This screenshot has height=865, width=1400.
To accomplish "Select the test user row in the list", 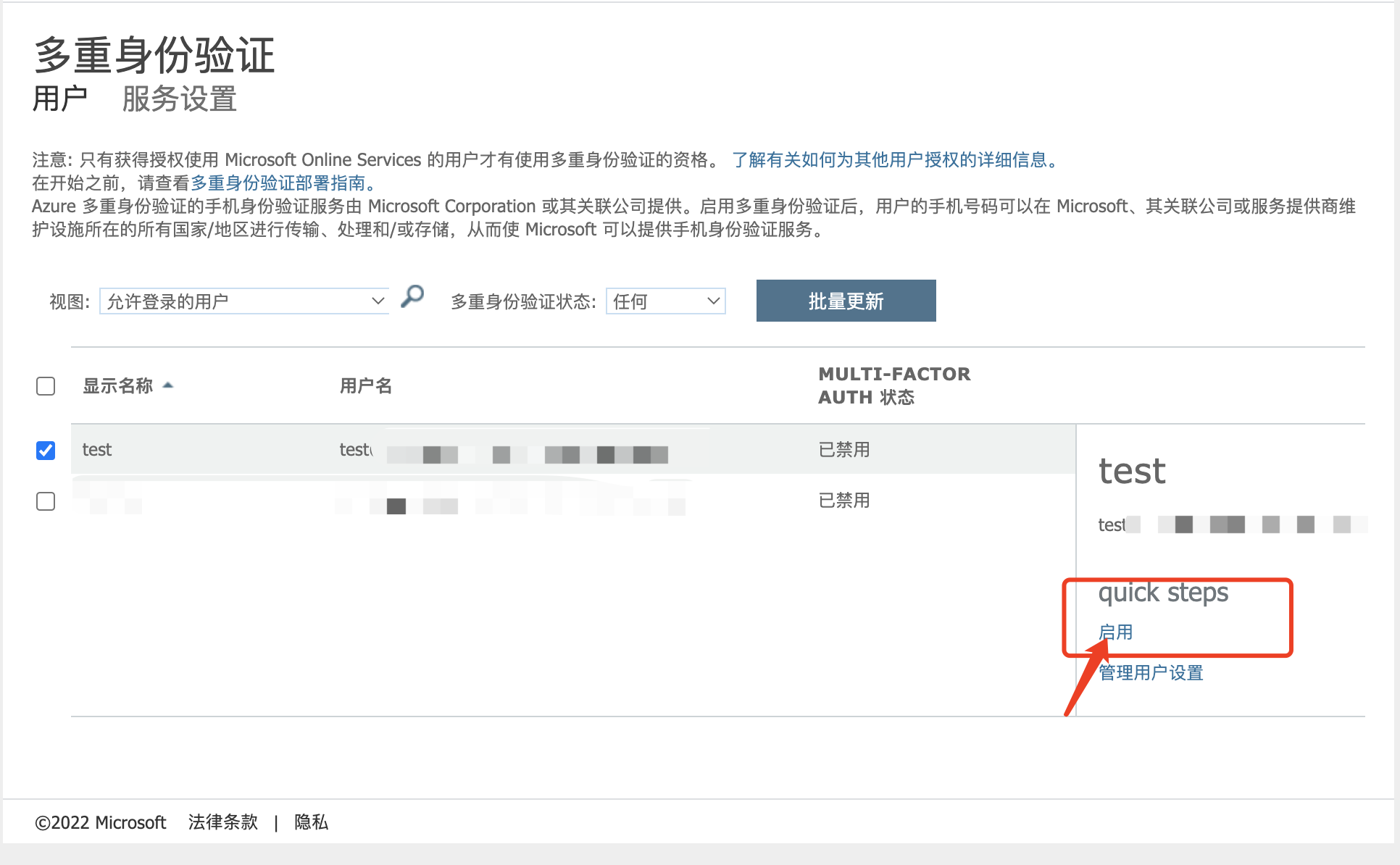I will coord(97,450).
